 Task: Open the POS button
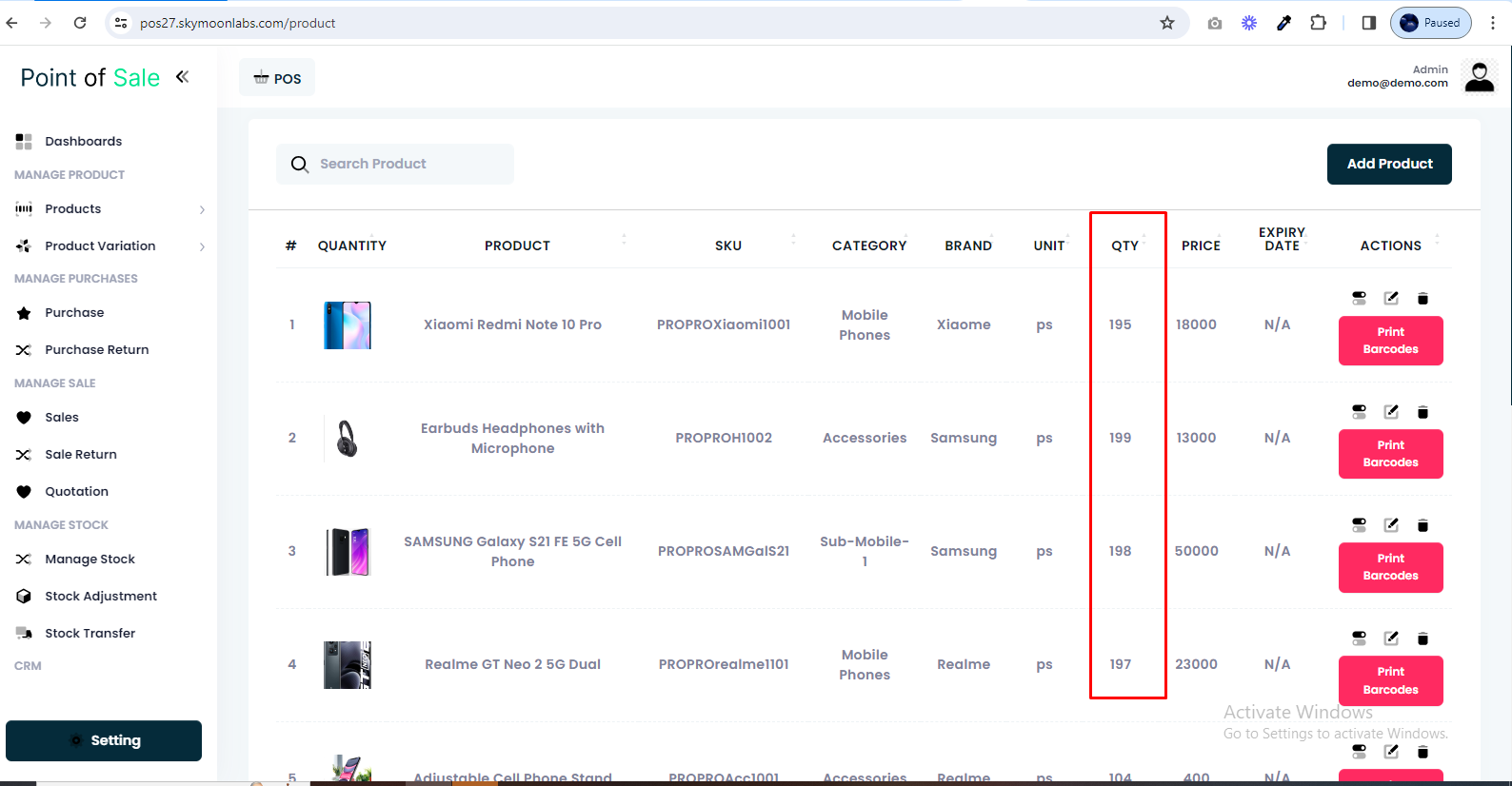tap(277, 78)
